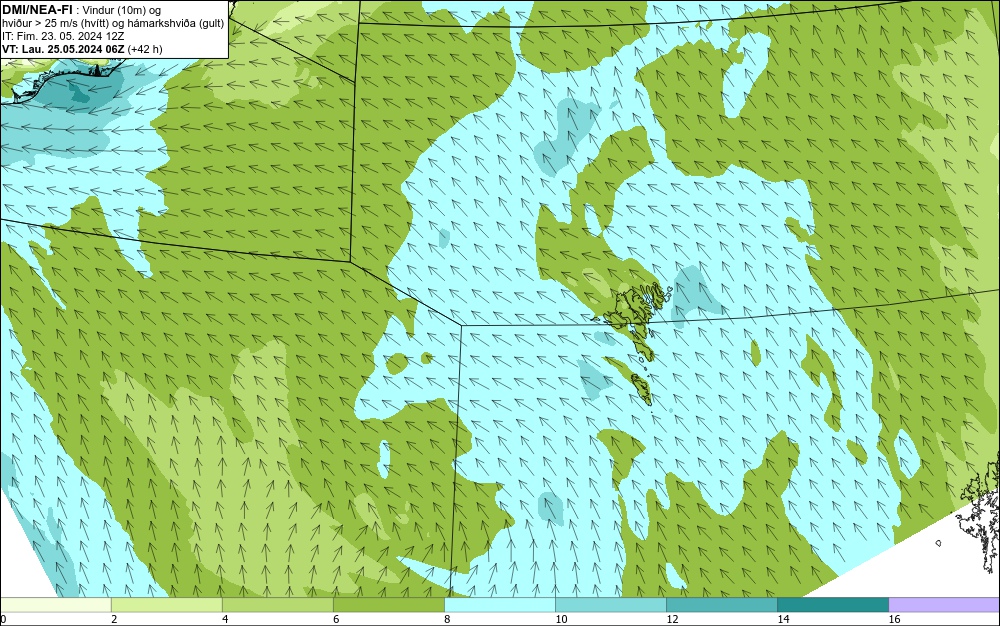Click the legend scale label "12"
This screenshot has width=1000, height=626.
tap(672, 619)
